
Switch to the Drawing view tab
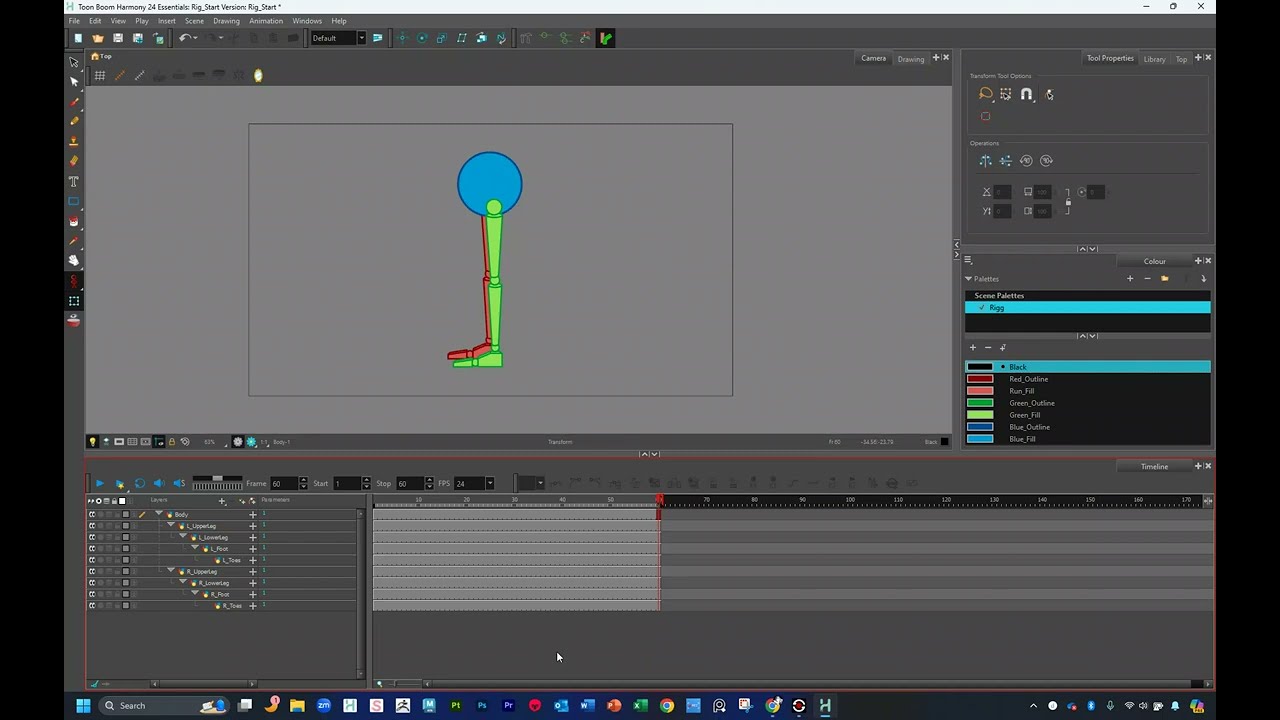(911, 59)
